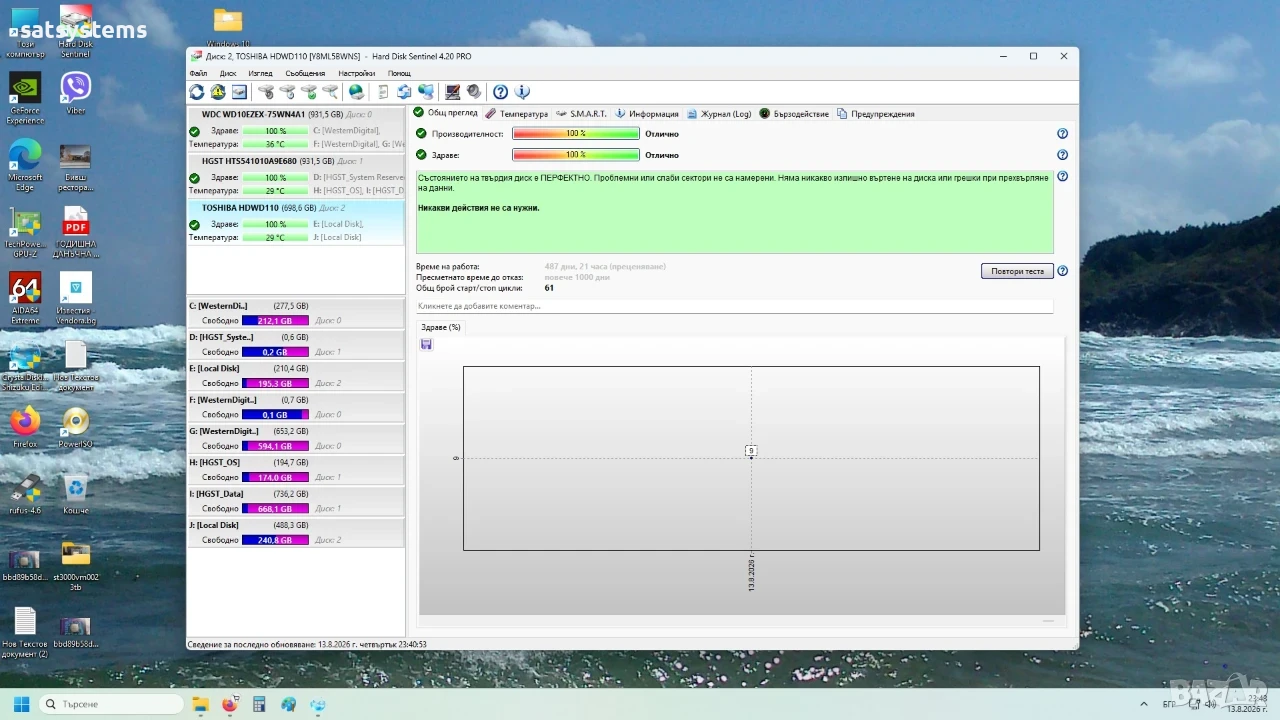Image resolution: width=1280 pixels, height=720 pixels.
Task: Click the refresh disk information toolbar icon
Action: [x=197, y=92]
